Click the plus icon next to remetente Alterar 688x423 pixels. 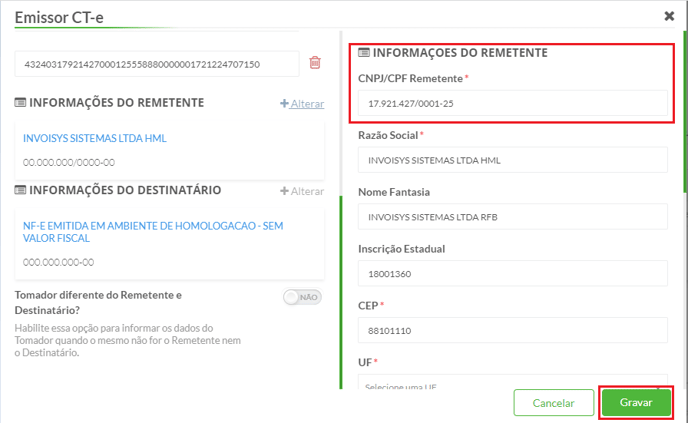[x=284, y=104]
